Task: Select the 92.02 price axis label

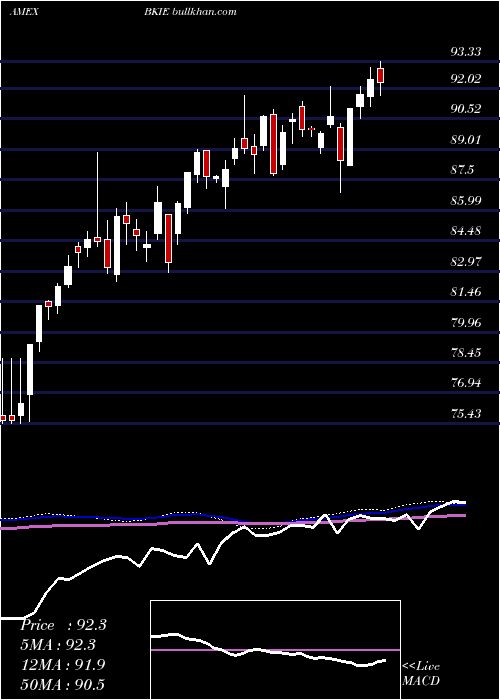Action: pyautogui.click(x=466, y=79)
